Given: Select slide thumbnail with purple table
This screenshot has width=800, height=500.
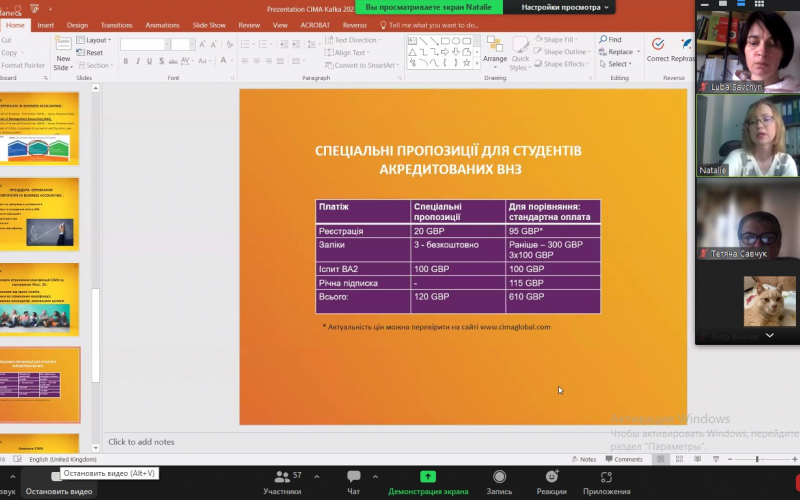Looking at the screenshot, I should (39, 385).
